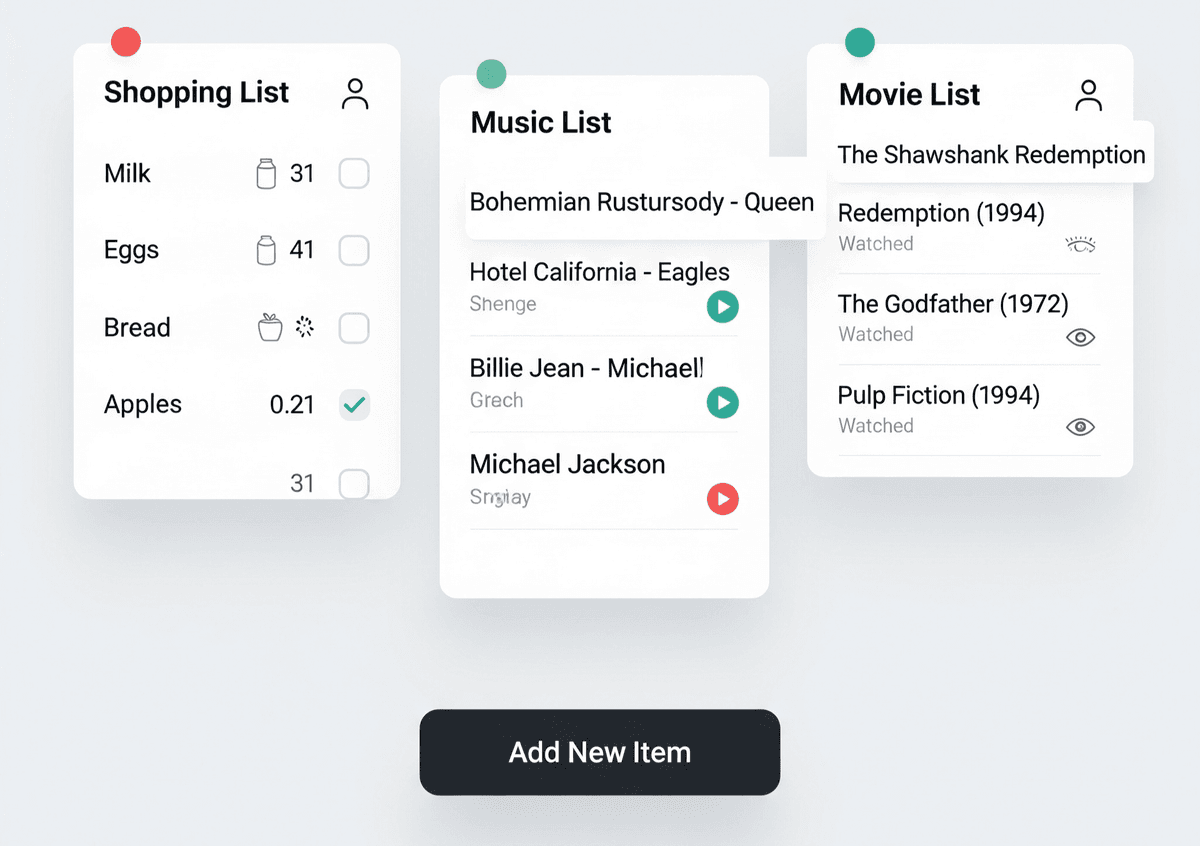Click the apple icon in Bread row
Screen dimensions: 1200x846
tap(270, 327)
